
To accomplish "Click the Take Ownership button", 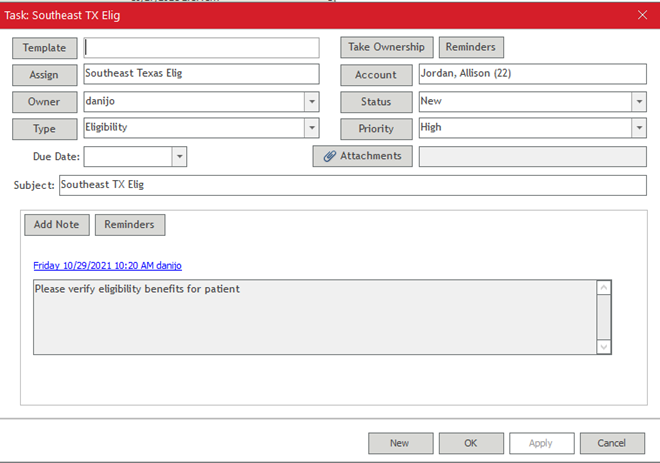I will point(387,47).
